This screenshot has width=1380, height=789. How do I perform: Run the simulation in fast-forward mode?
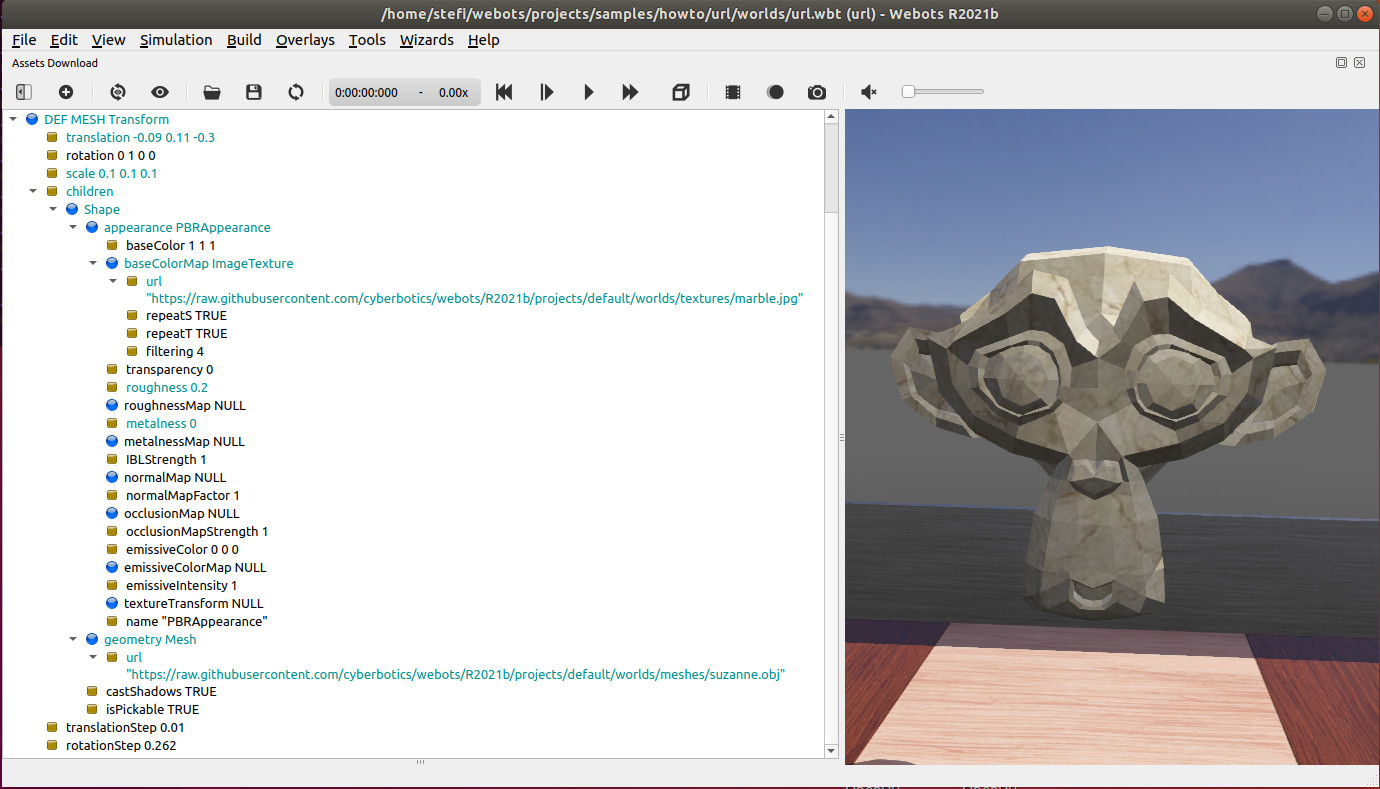click(x=630, y=92)
